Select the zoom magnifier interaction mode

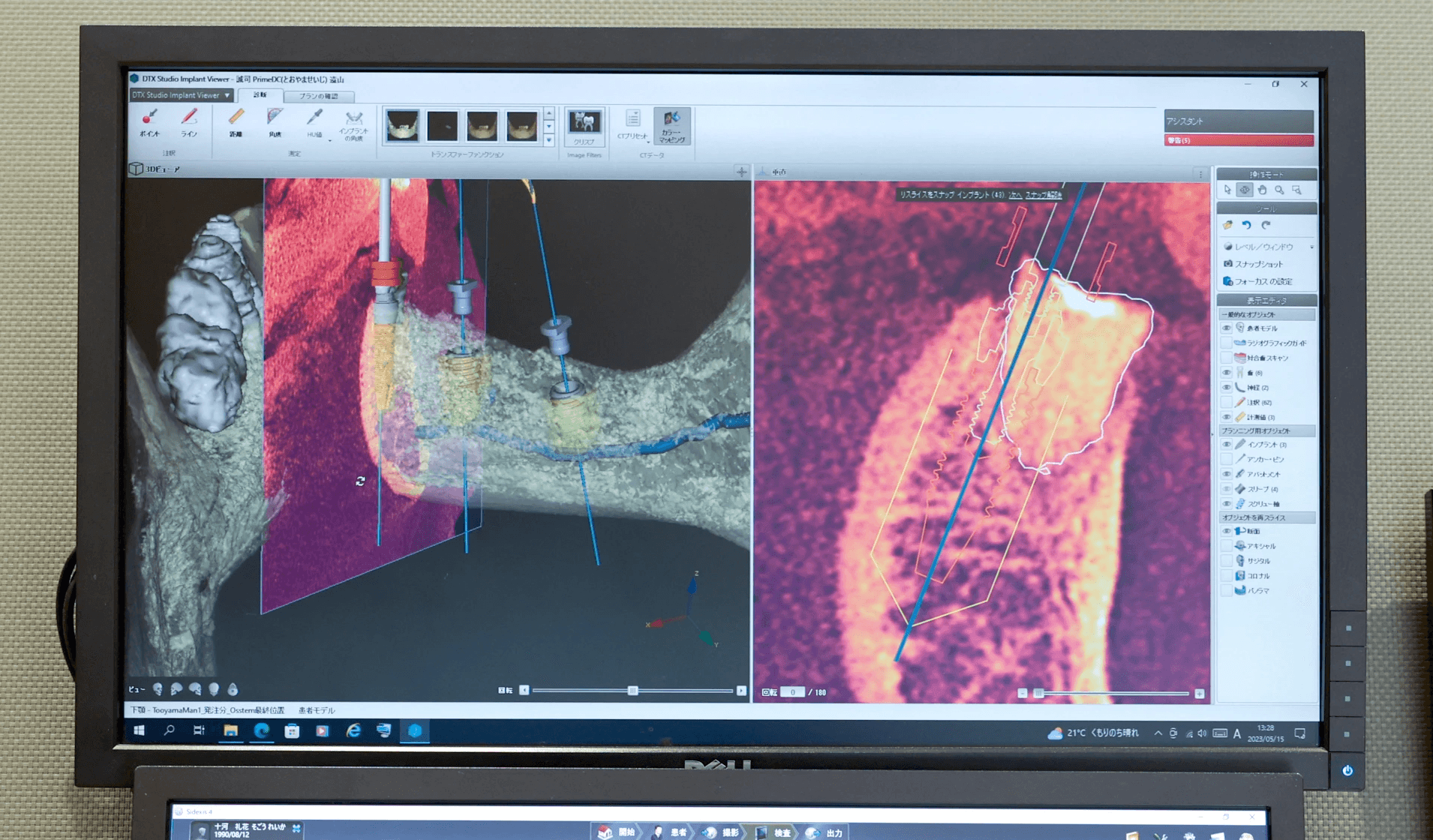point(1279,190)
